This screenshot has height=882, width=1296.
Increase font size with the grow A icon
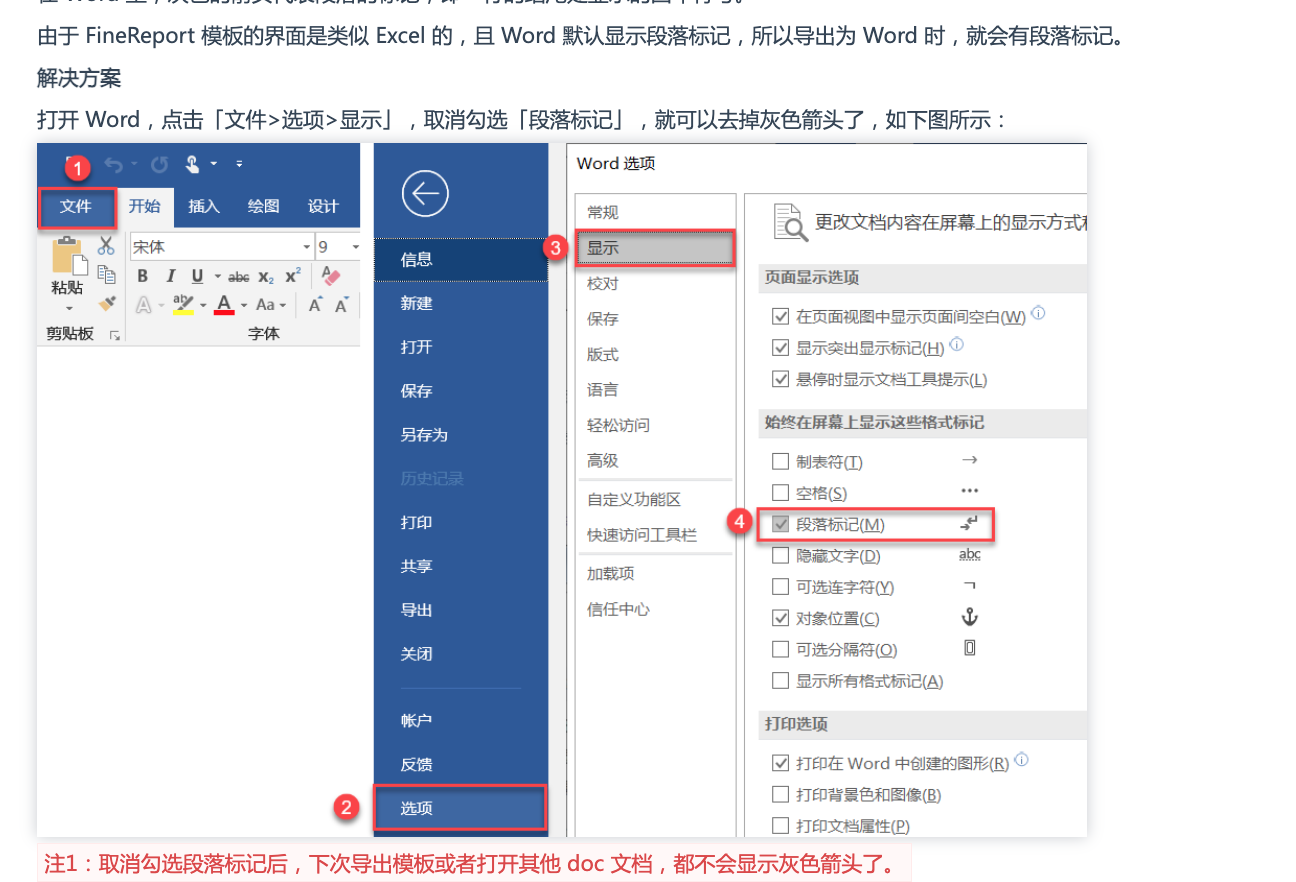[x=314, y=305]
